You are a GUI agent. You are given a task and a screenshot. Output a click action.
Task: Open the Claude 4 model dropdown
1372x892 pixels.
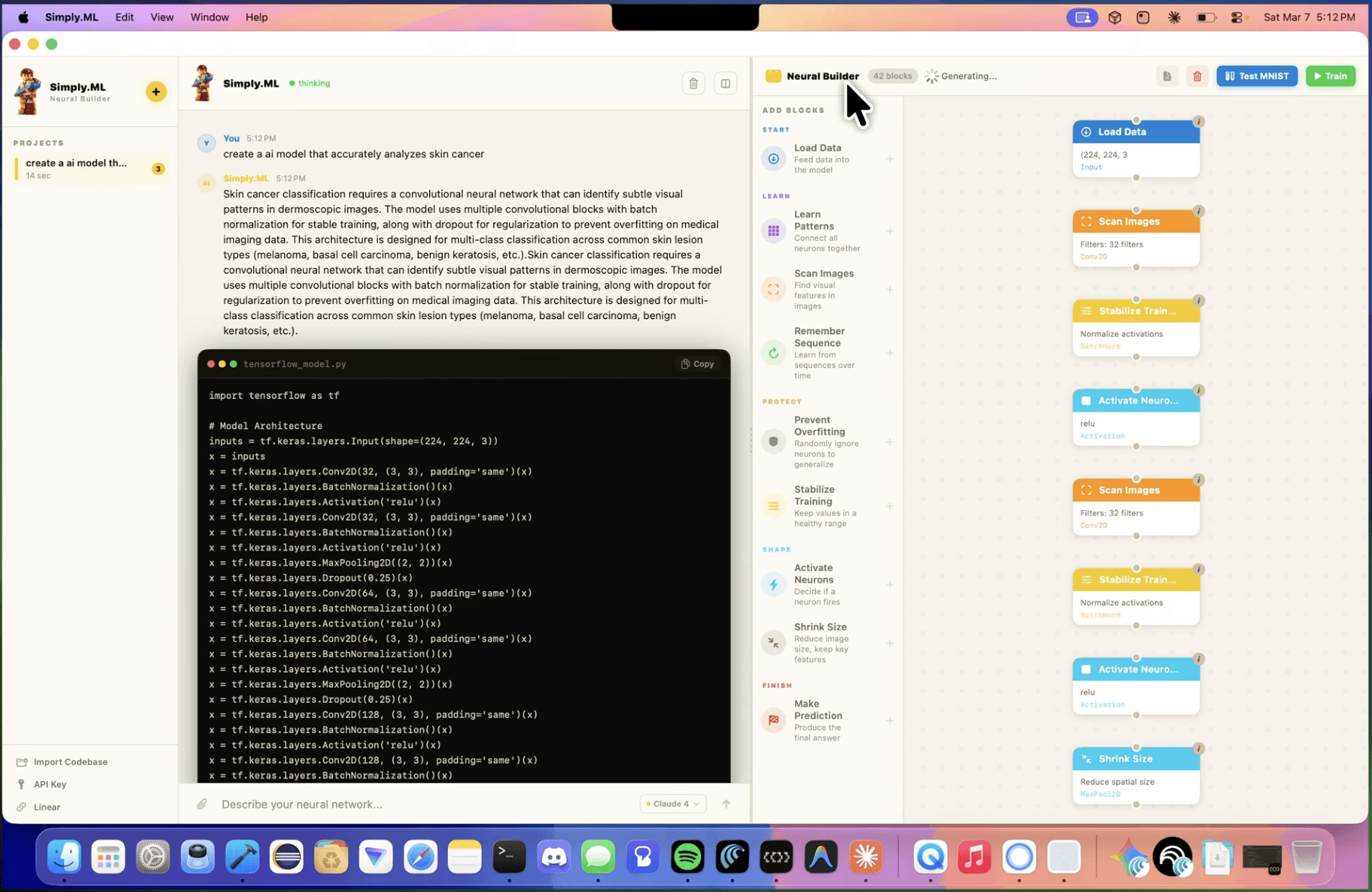[672, 803]
